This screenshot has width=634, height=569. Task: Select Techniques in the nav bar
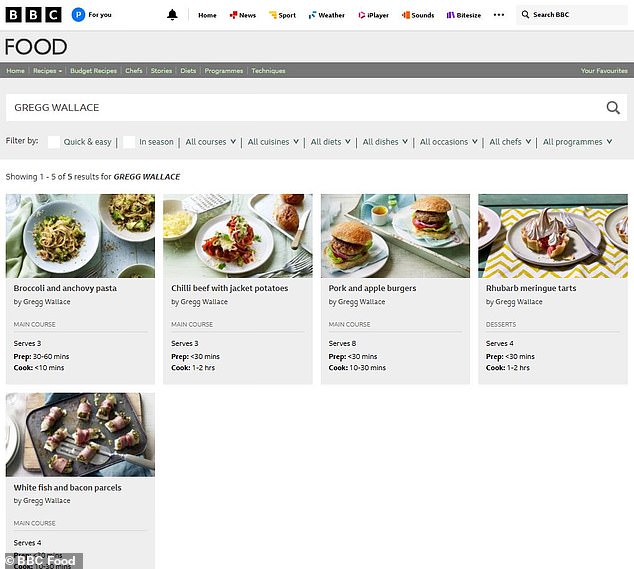[268, 71]
